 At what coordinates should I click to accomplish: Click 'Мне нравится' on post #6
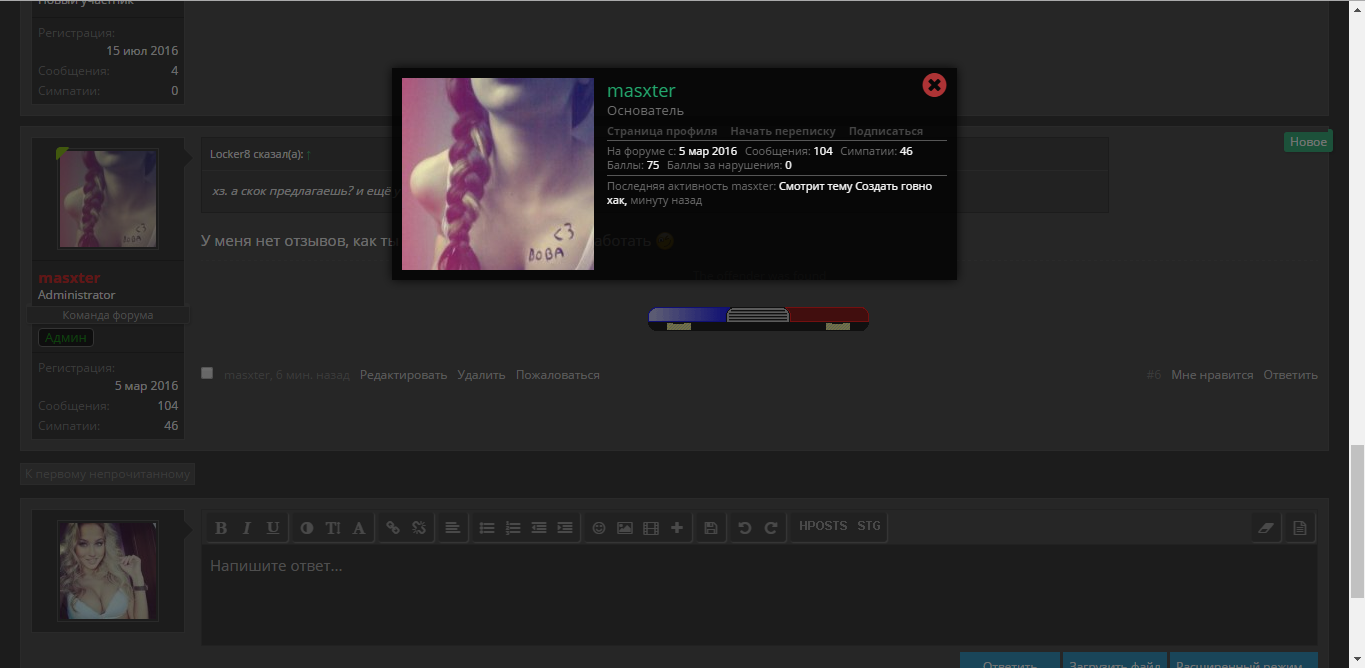(x=1212, y=375)
